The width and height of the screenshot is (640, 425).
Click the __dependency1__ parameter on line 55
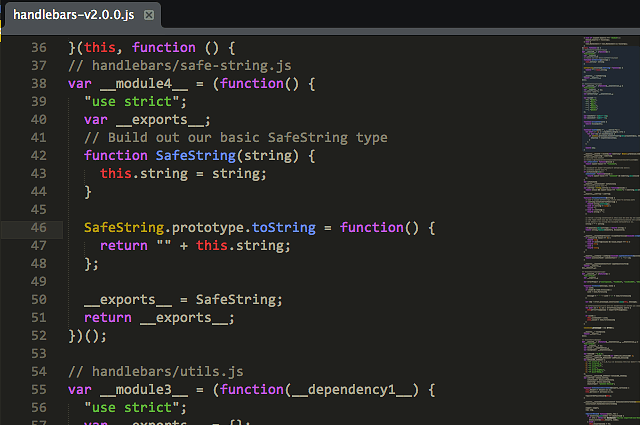click(x=352, y=389)
